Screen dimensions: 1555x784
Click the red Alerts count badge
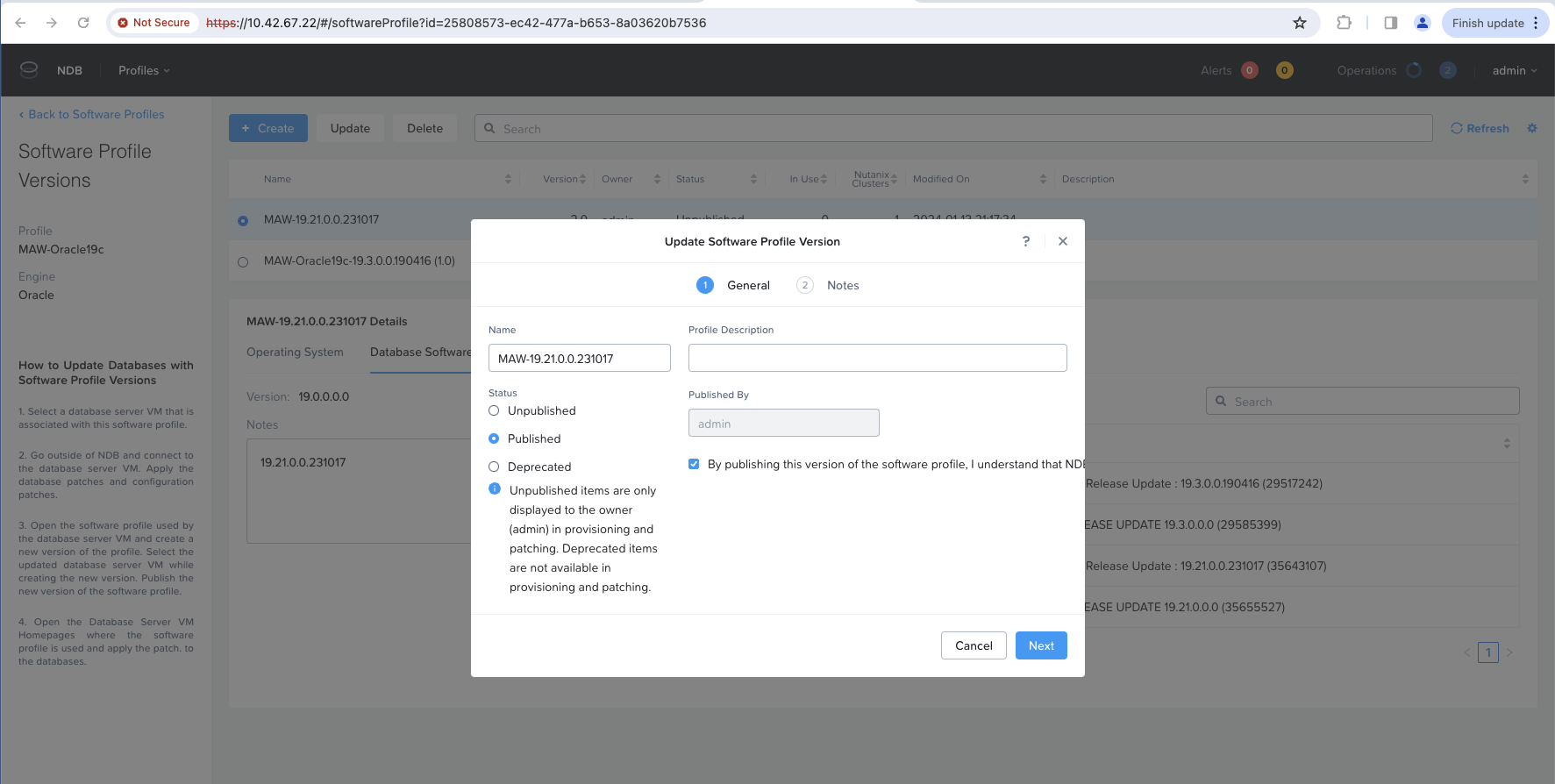tap(1249, 70)
